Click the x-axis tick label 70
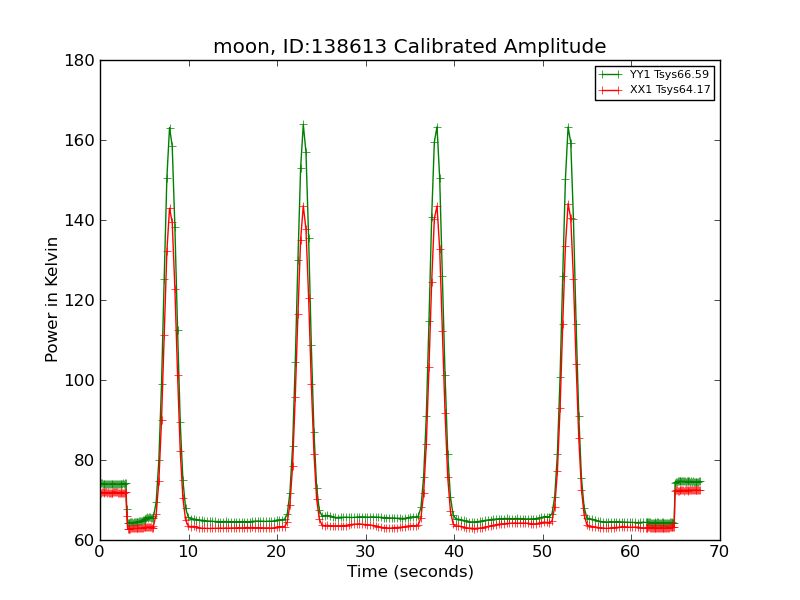800x600 pixels. pyautogui.click(x=720, y=552)
